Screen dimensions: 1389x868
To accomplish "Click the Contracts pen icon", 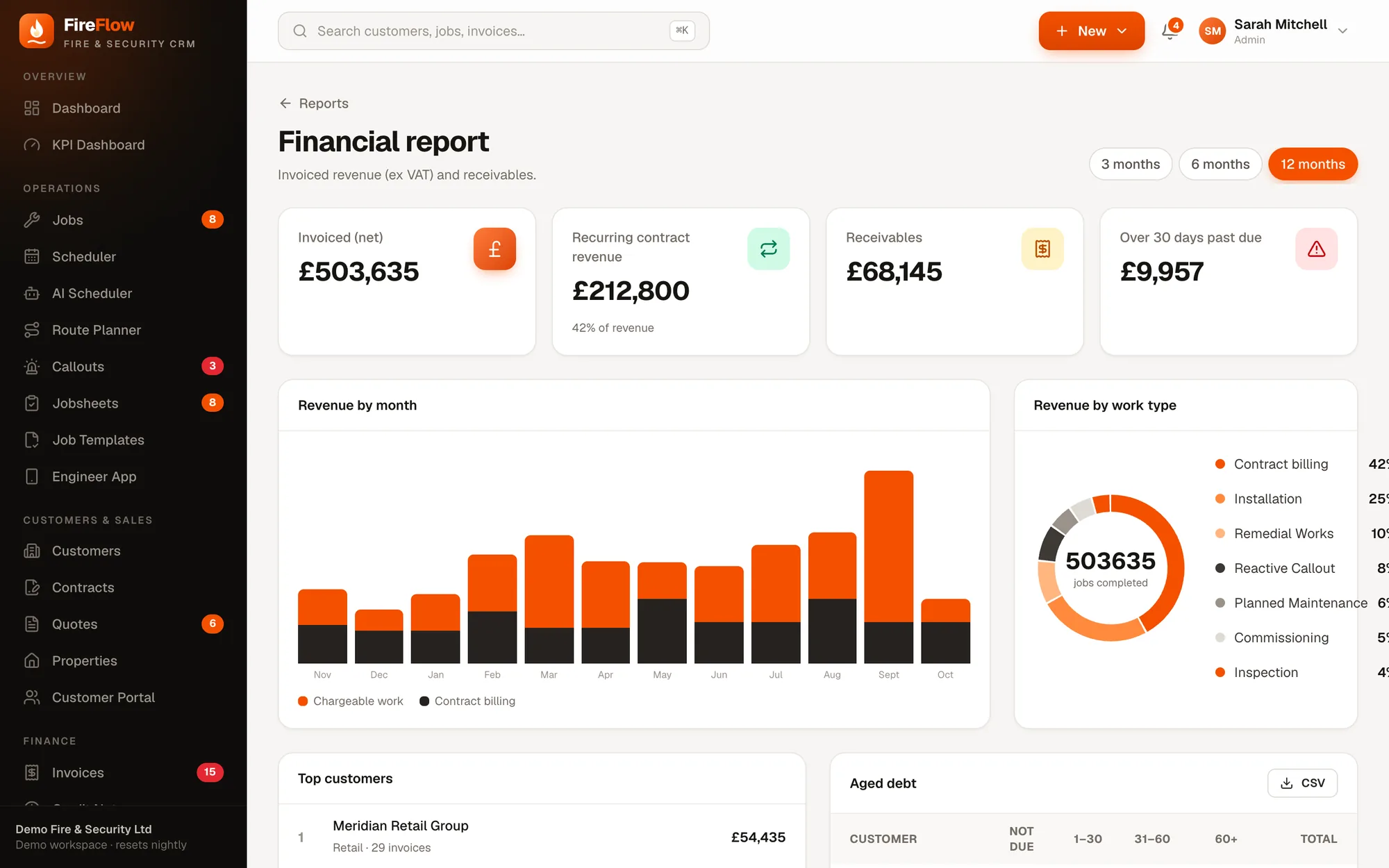I will 32,588.
